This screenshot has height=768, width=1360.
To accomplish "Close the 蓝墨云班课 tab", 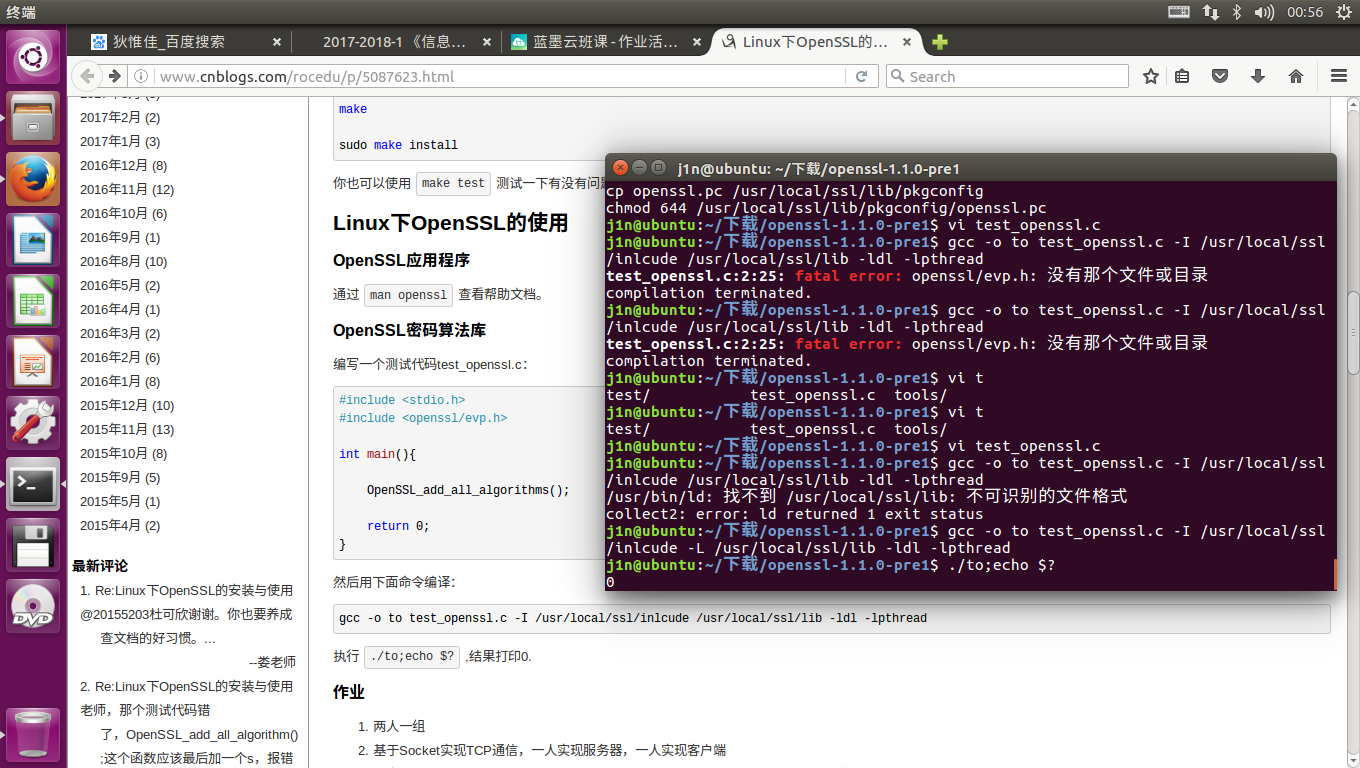I will [697, 42].
